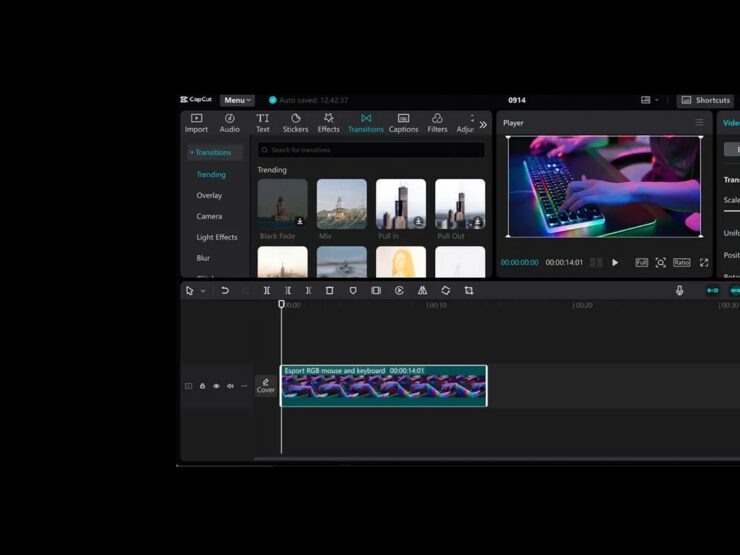Click the CapCut logo
Image resolution: width=740 pixels, height=555 pixels.
pyautogui.click(x=196, y=100)
